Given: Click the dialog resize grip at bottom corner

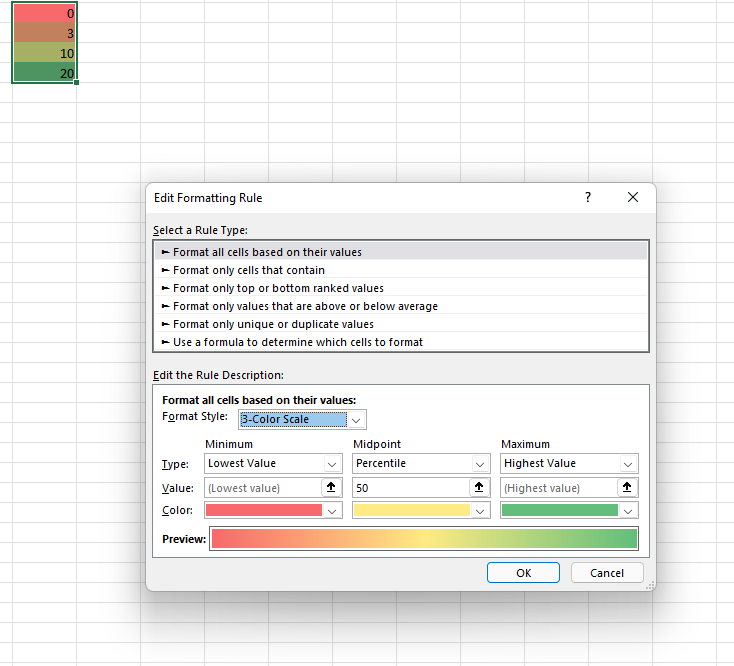Looking at the screenshot, I should tap(650, 585).
